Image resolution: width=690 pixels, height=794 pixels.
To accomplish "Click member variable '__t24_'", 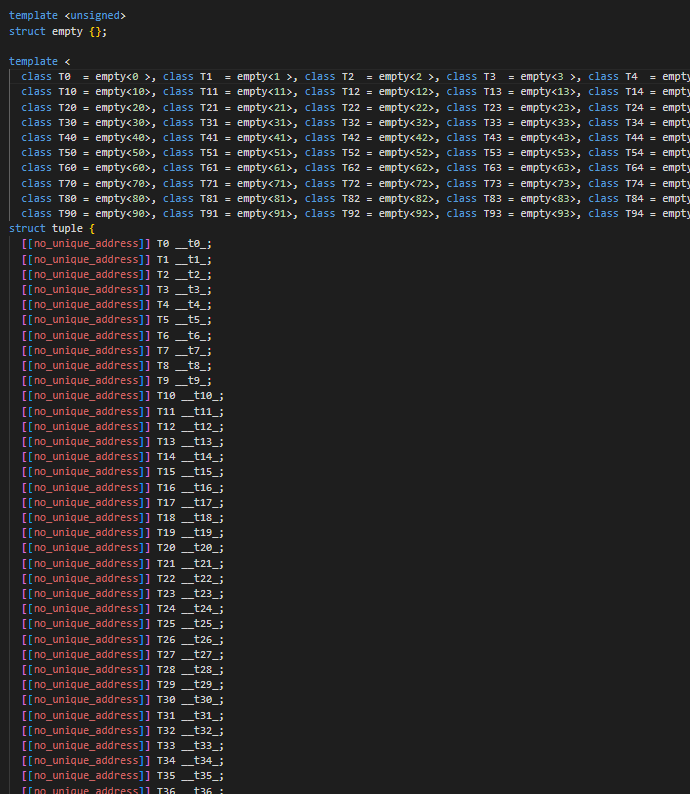I will point(200,608).
